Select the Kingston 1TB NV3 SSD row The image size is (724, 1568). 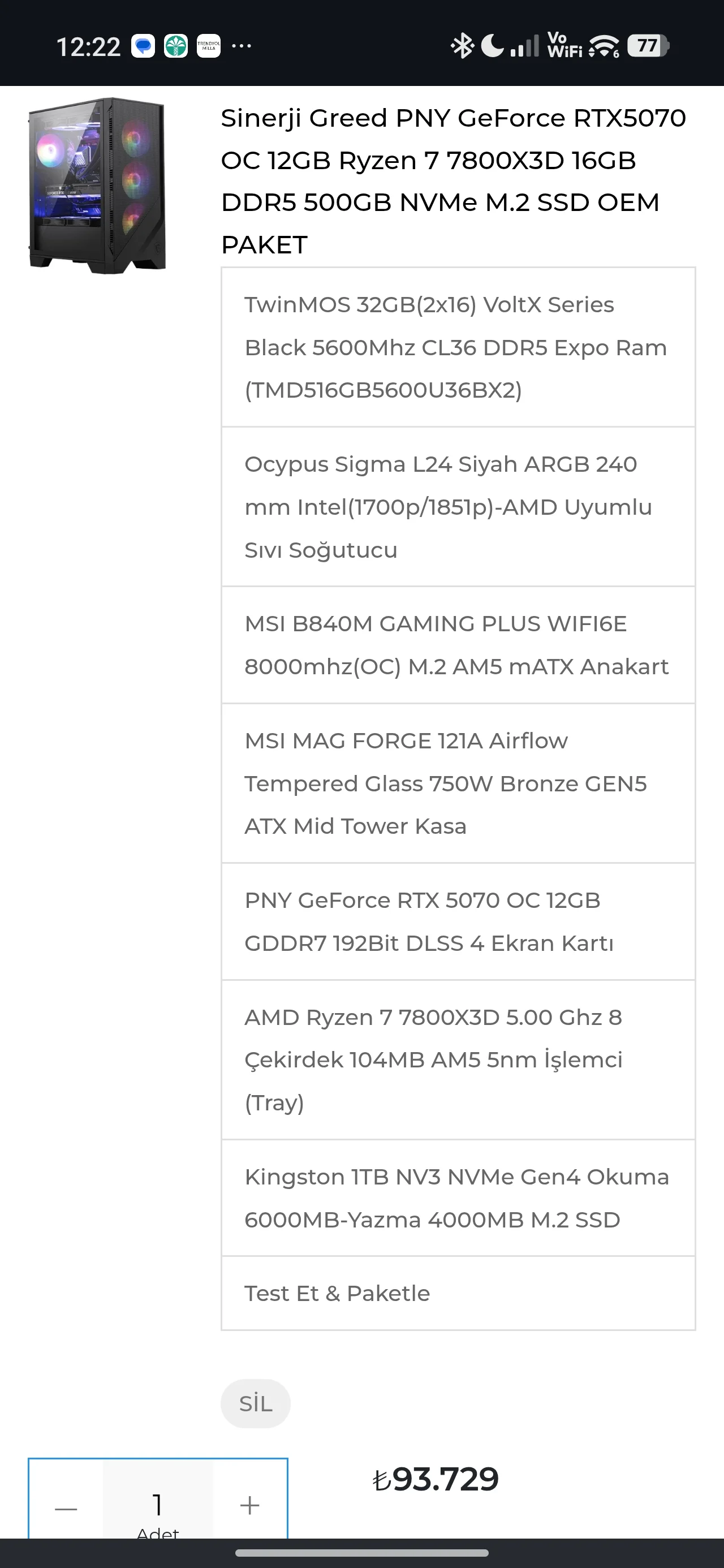pos(458,1198)
